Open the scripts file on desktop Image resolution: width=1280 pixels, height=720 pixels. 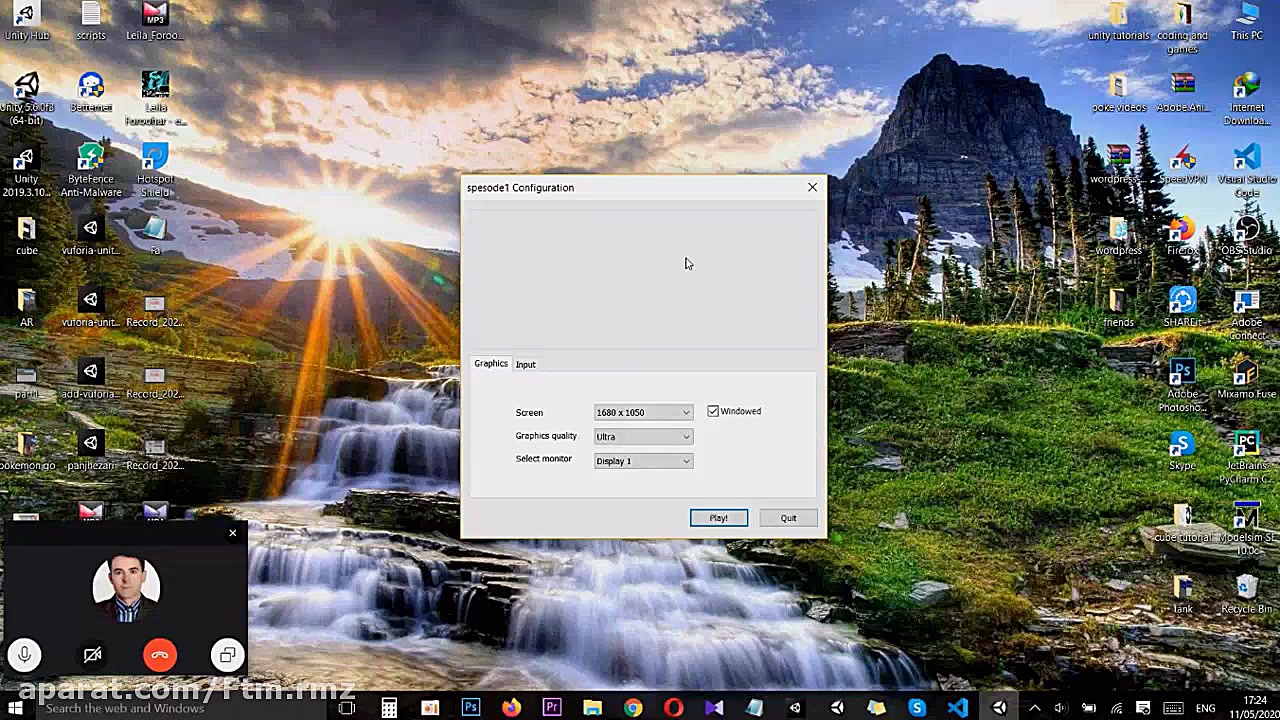91,22
